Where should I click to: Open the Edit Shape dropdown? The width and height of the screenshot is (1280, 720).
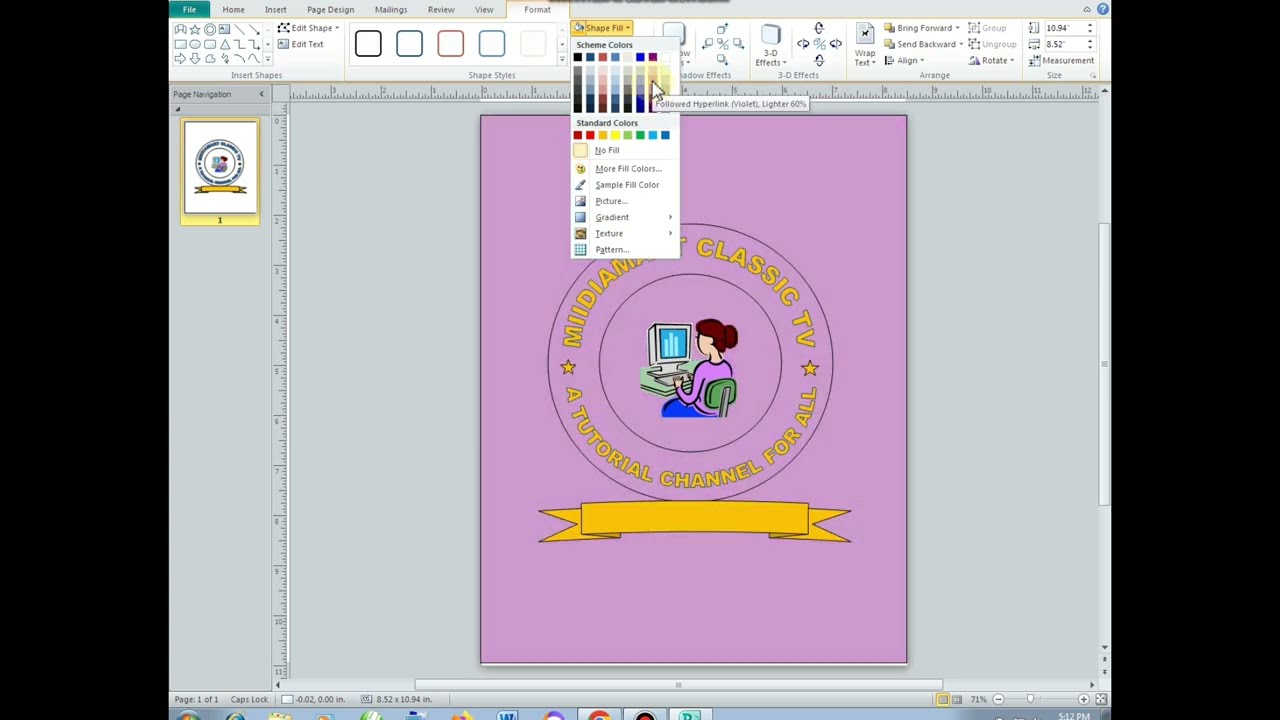[x=308, y=28]
